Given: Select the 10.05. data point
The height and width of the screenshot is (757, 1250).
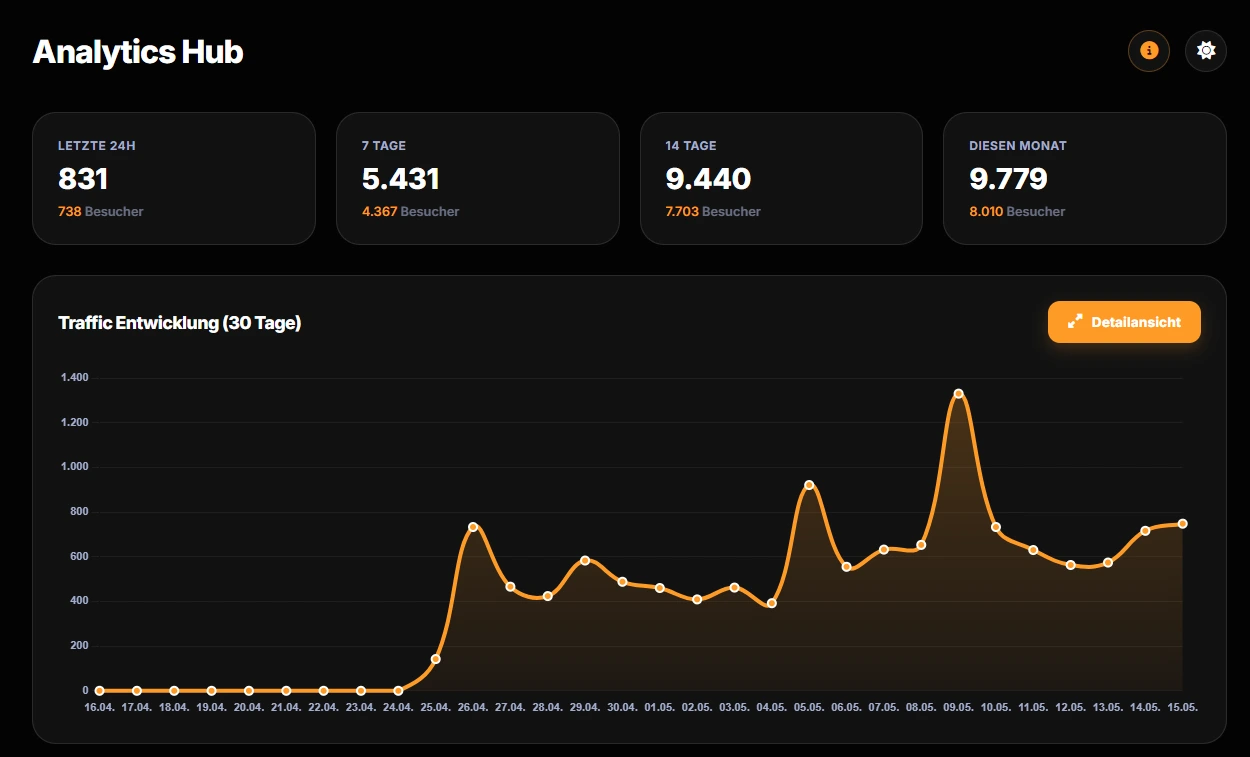Looking at the screenshot, I should click(x=995, y=527).
